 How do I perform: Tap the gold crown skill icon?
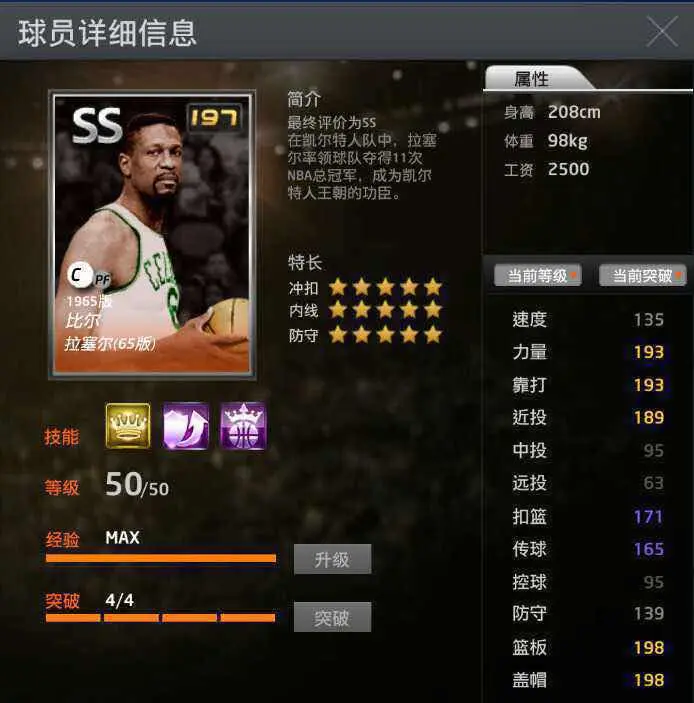click(x=128, y=426)
